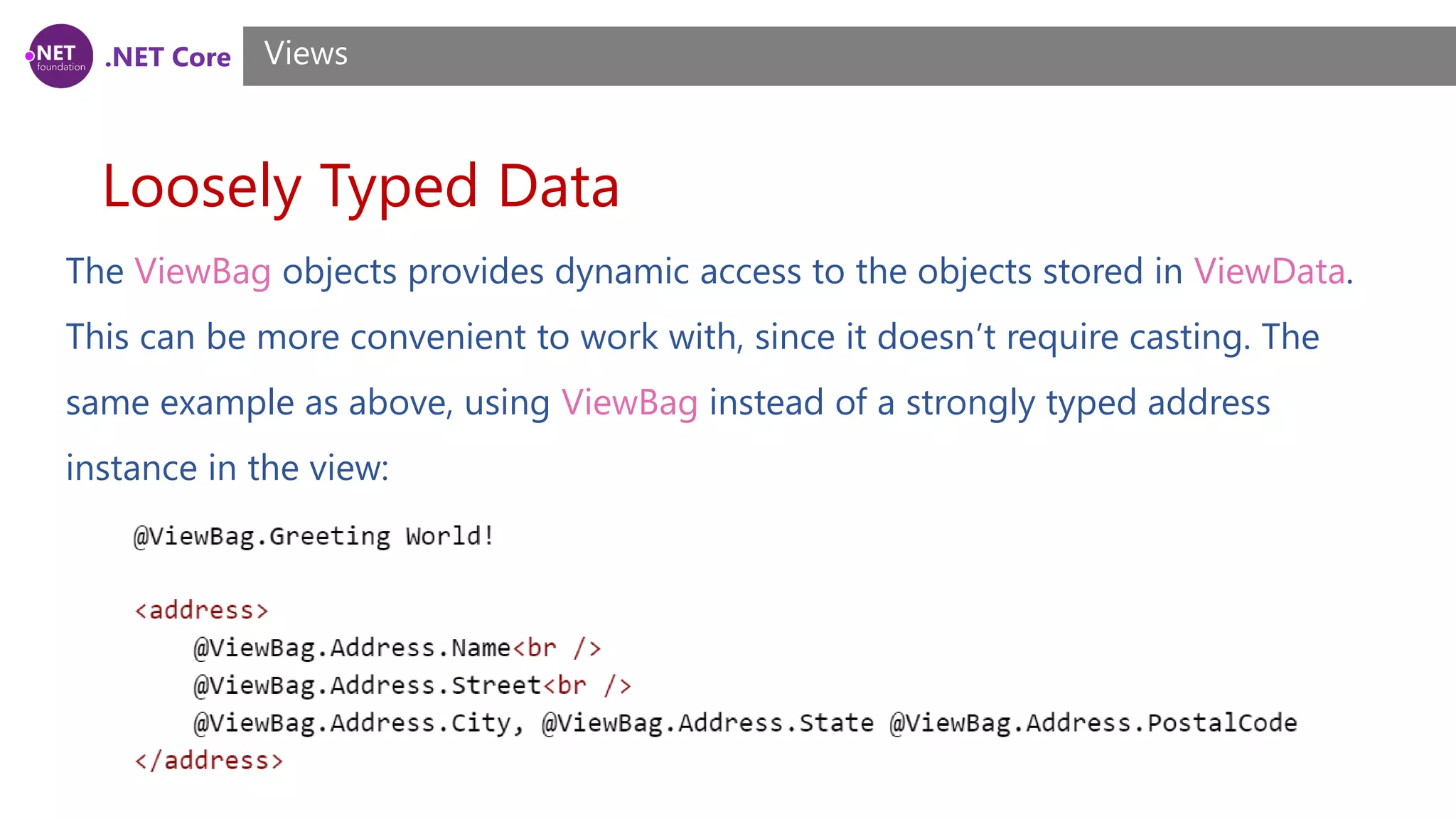Viewport: 1456px width, 819px height.
Task: Click the "@ViewBag.Address.City," code text
Action: 359,724
